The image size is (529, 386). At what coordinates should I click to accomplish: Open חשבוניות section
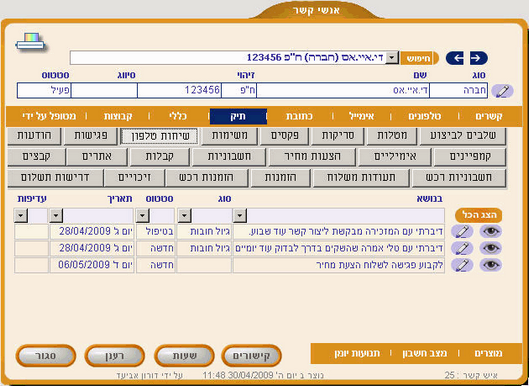[229, 157]
